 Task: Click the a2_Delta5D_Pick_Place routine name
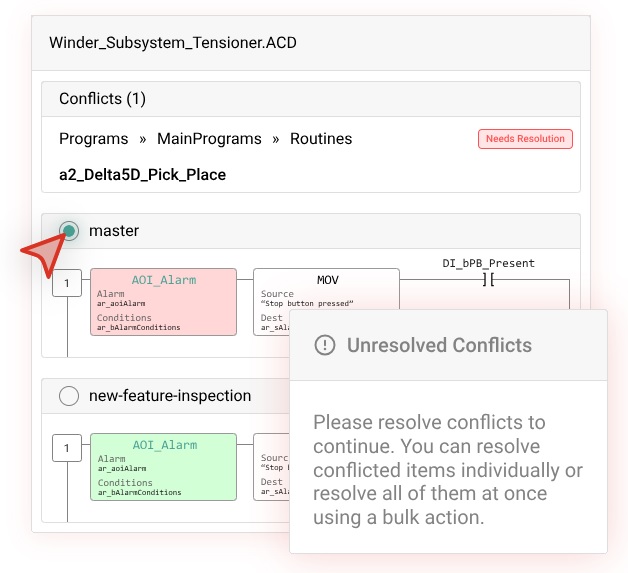(143, 175)
